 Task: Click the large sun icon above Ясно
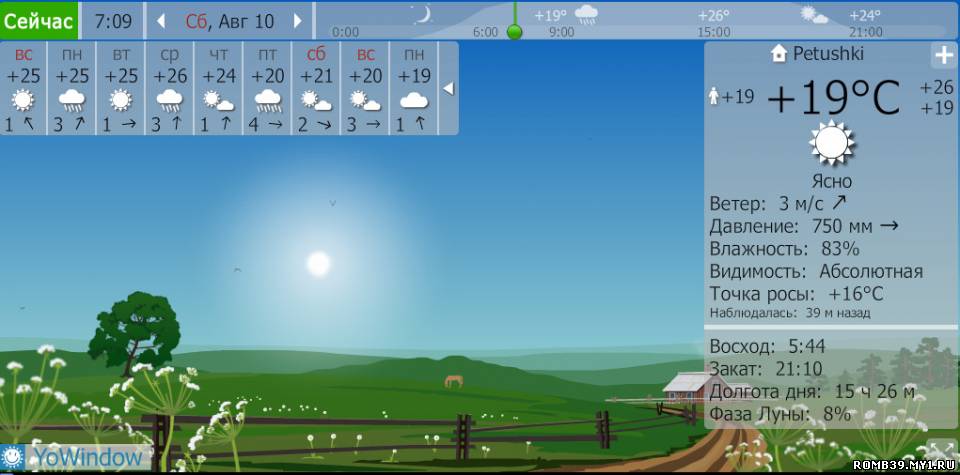[x=831, y=144]
